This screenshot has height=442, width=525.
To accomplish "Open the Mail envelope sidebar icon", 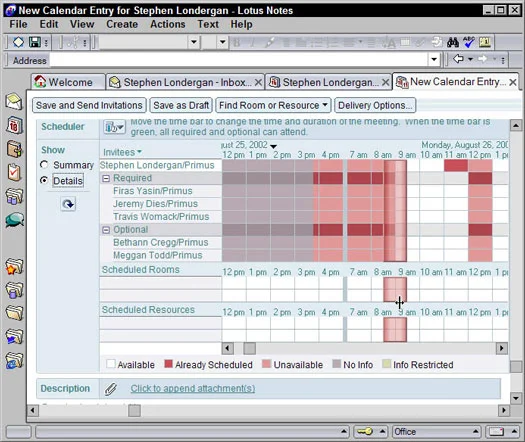I will point(14,101).
